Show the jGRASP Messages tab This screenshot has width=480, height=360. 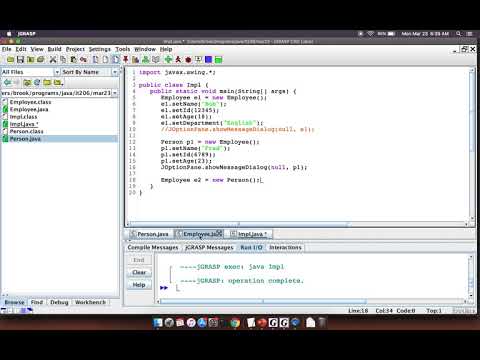209,247
